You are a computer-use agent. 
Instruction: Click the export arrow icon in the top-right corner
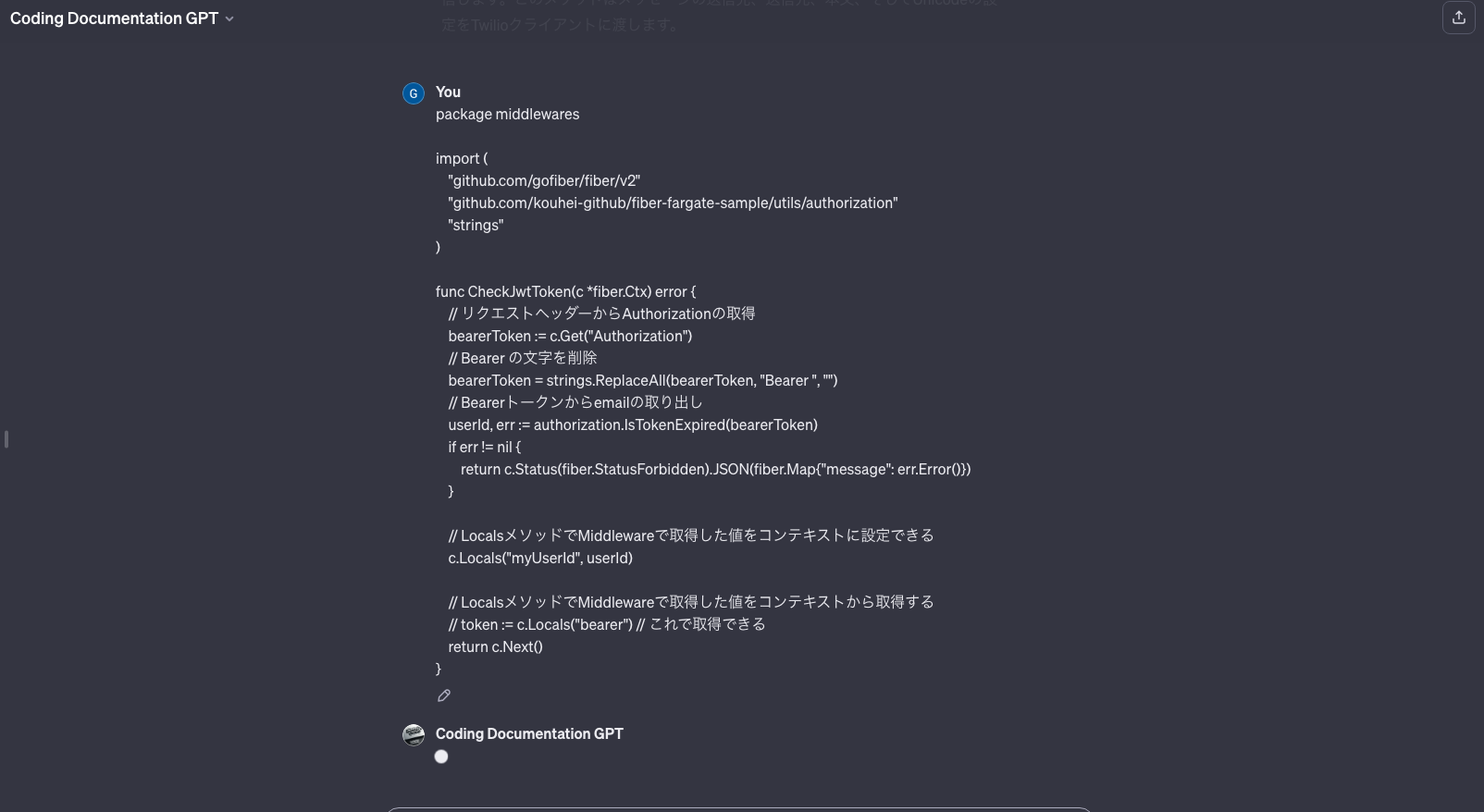[x=1459, y=17]
